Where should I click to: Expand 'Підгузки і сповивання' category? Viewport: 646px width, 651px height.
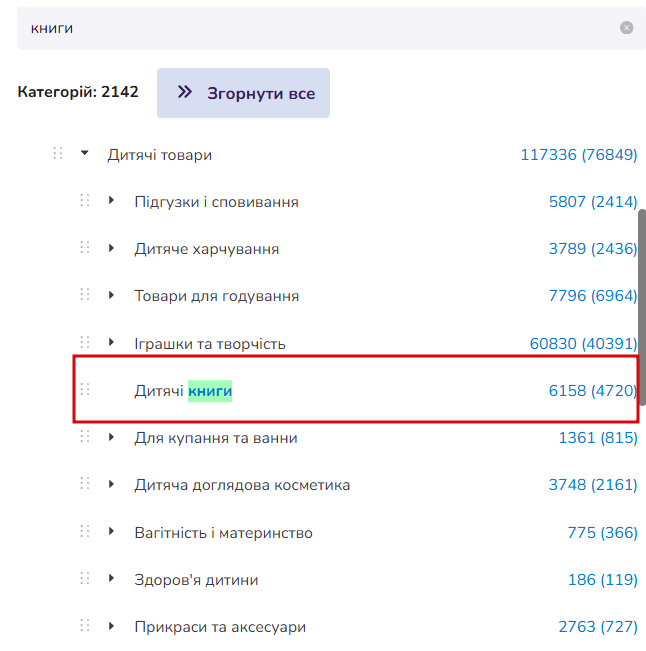[111, 200]
